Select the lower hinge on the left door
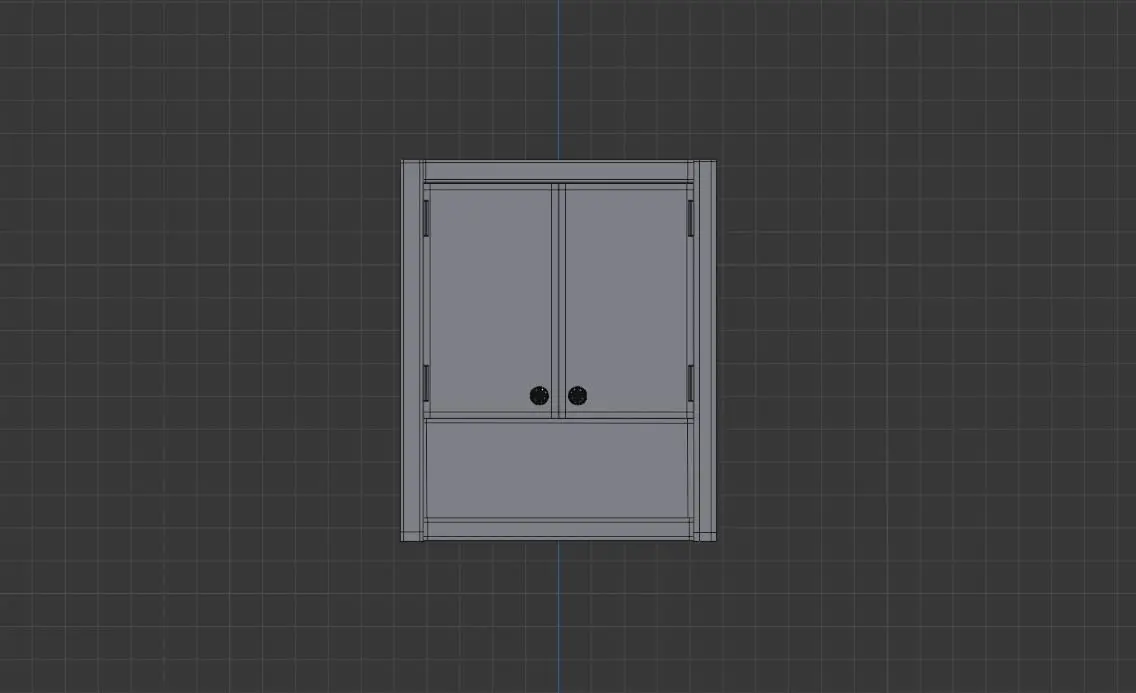1136x693 pixels. [427, 383]
